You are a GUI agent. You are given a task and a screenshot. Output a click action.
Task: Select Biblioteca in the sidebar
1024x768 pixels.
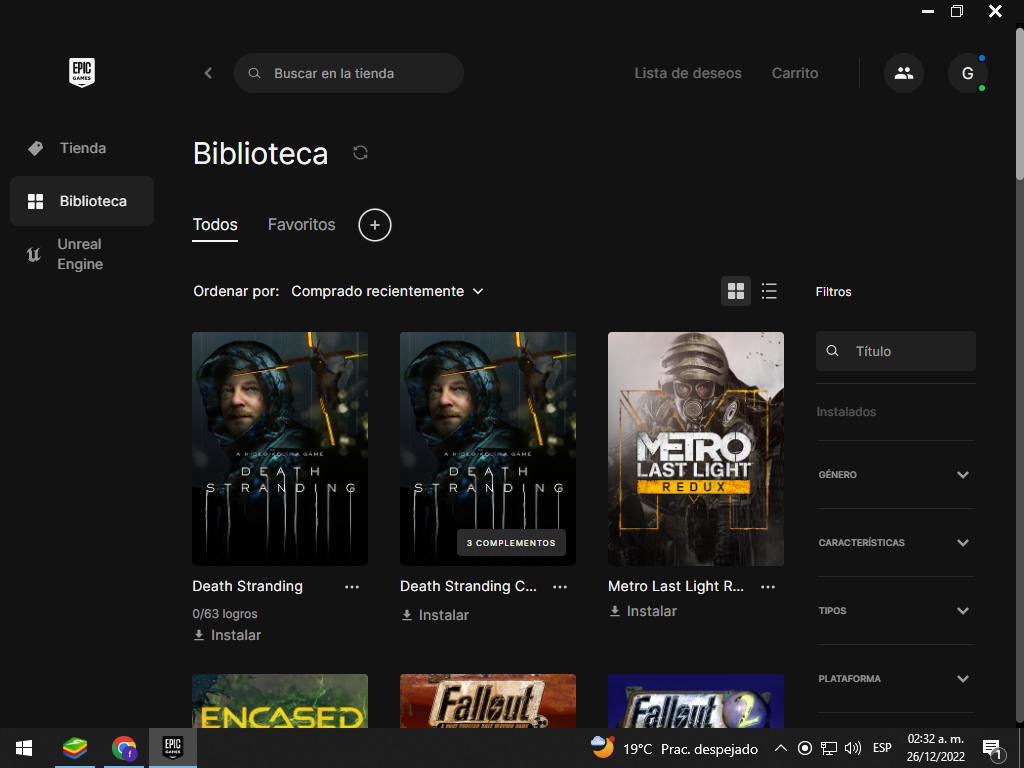coord(82,201)
